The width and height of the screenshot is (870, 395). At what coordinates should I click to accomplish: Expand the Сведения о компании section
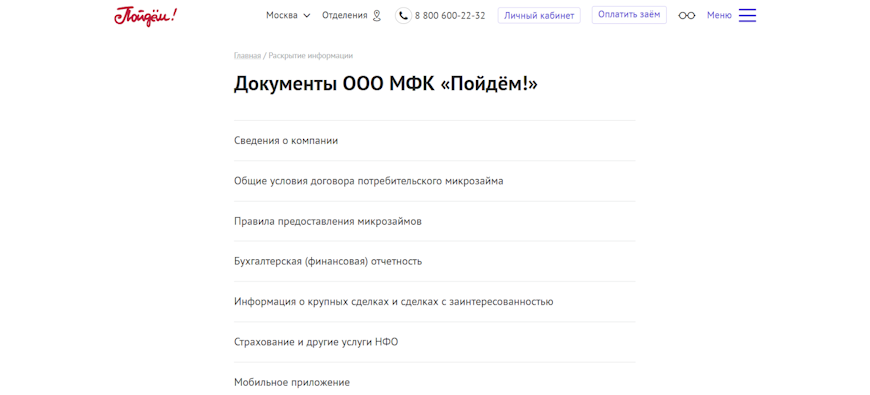pos(434,141)
